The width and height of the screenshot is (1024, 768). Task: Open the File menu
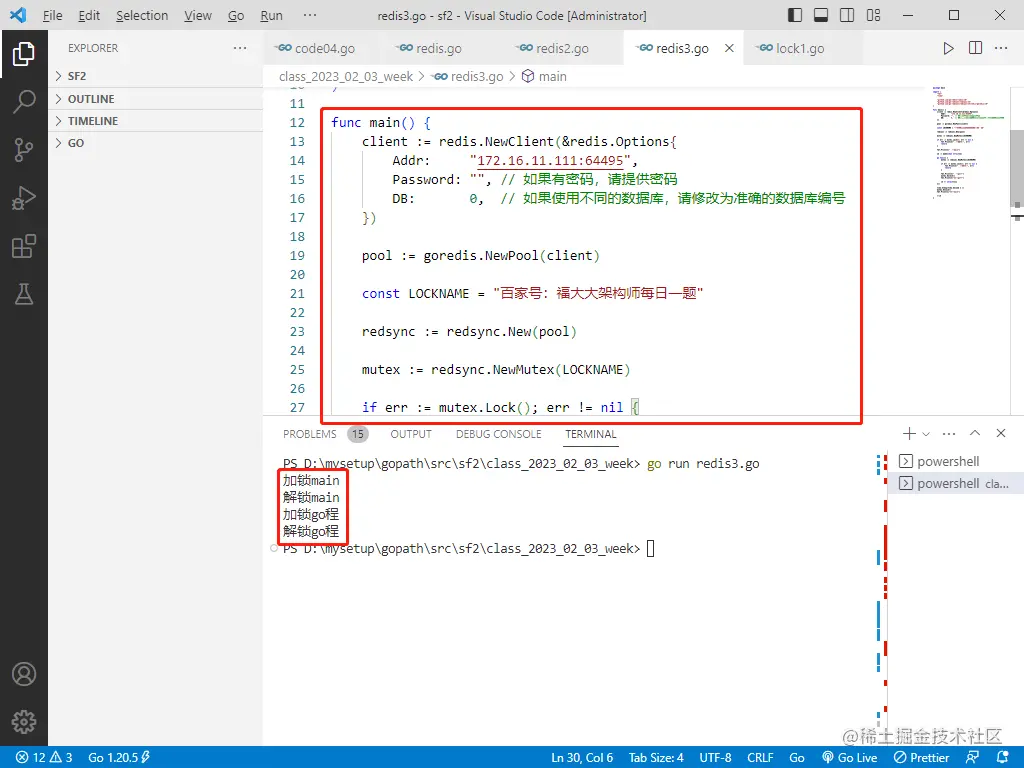point(52,15)
